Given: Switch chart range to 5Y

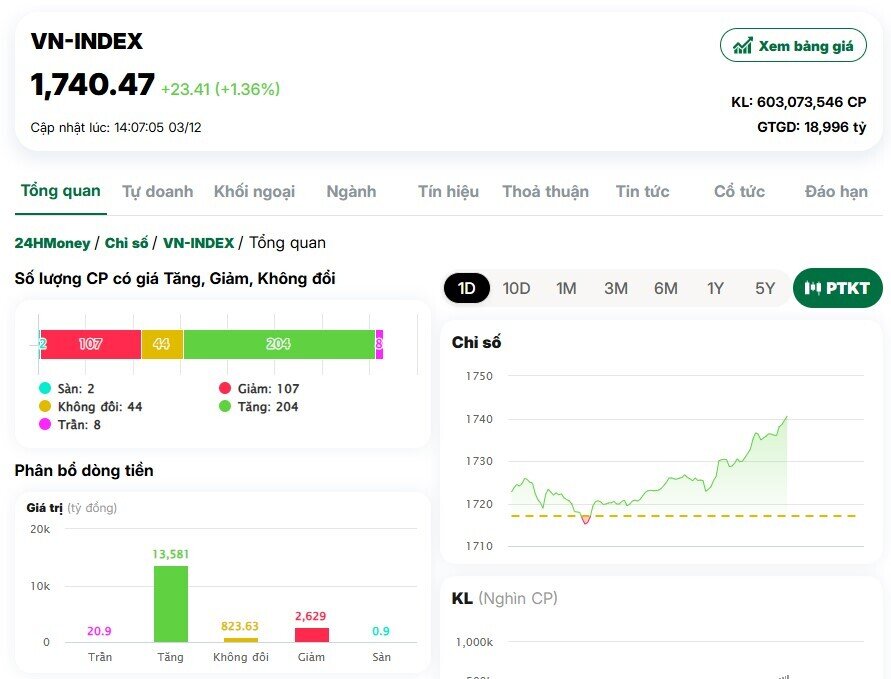Looking at the screenshot, I should pyautogui.click(x=765, y=288).
